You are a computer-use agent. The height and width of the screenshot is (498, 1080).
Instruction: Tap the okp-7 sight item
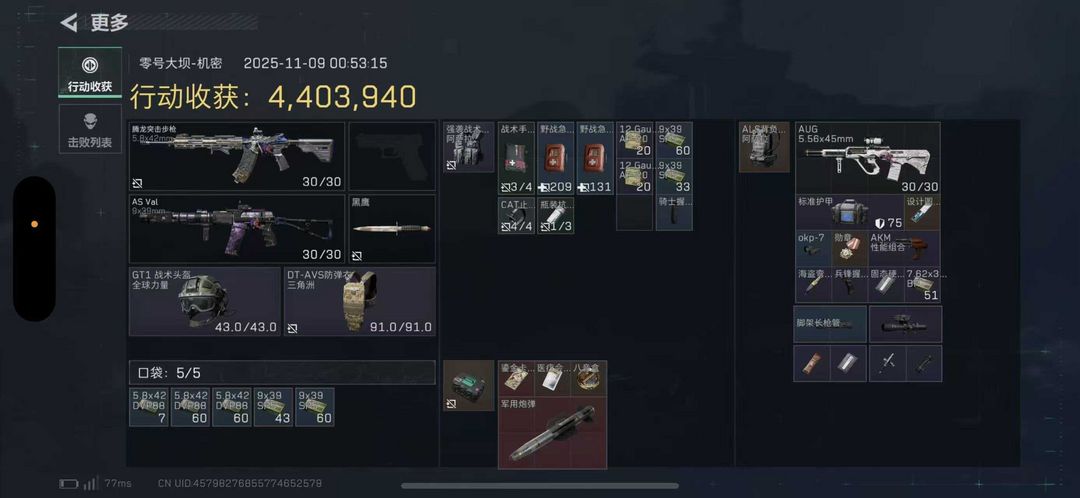(x=813, y=248)
